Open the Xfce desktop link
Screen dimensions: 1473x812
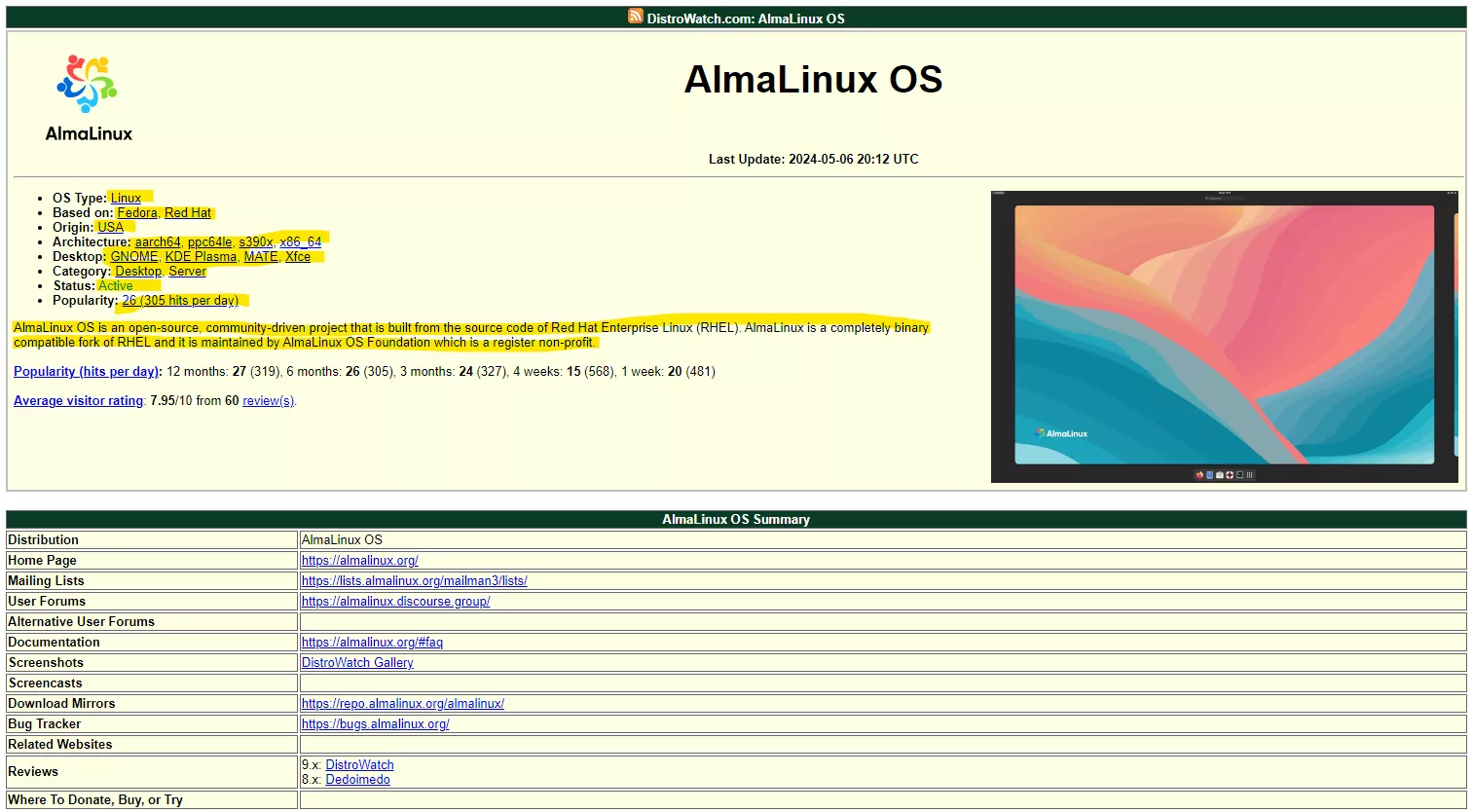pos(298,257)
